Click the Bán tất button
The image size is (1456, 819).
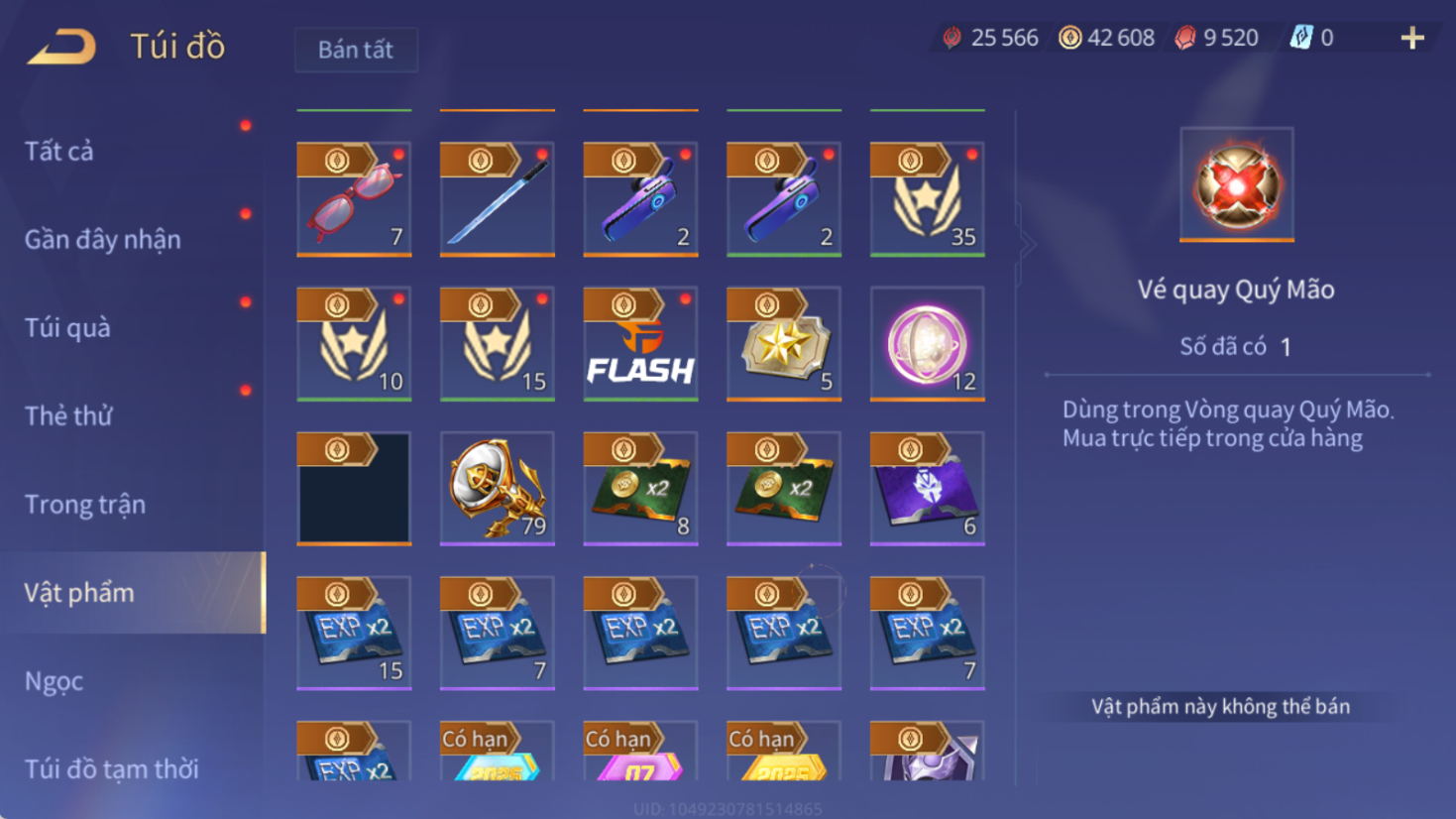(356, 50)
